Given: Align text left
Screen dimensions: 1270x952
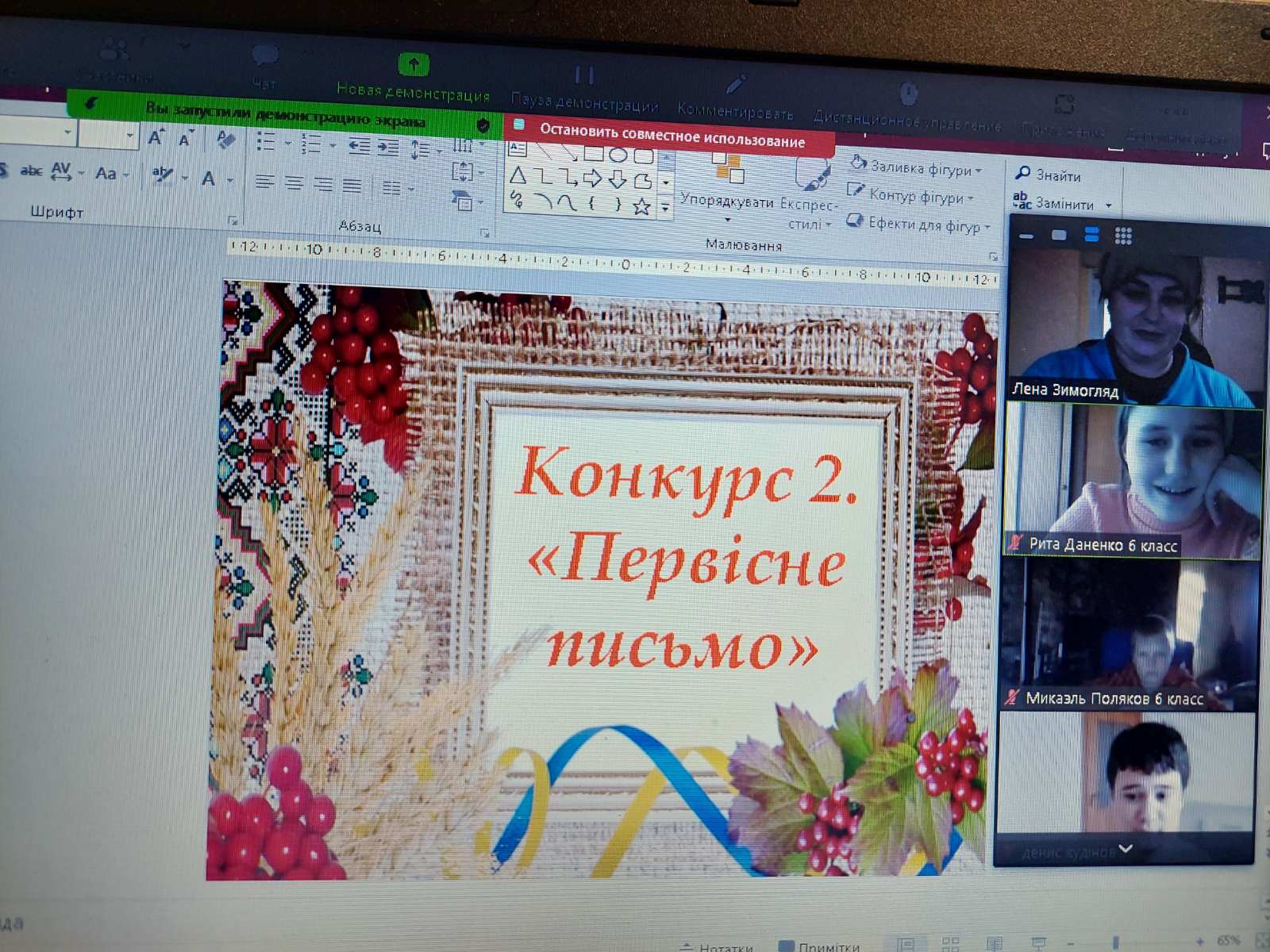Looking at the screenshot, I should [265, 182].
